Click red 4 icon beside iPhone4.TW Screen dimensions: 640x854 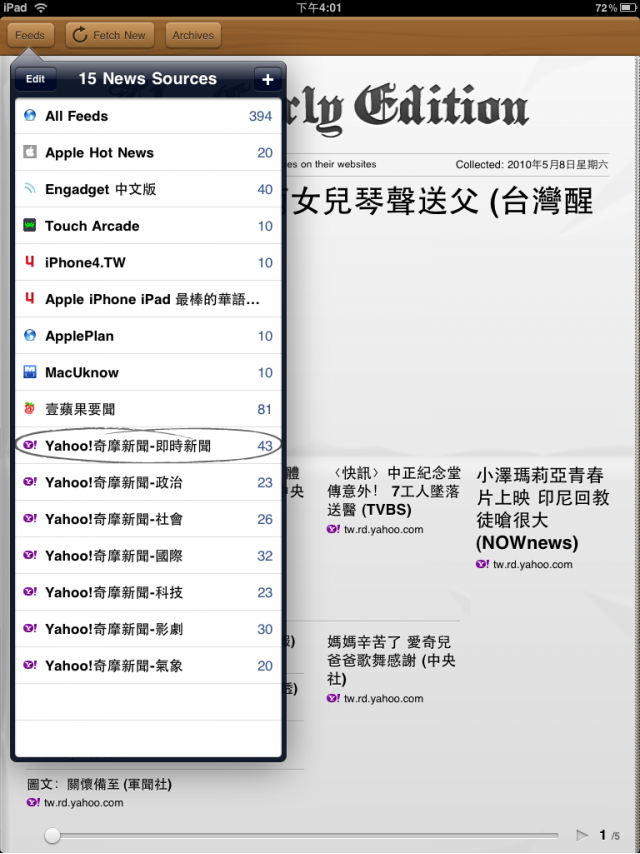coord(30,262)
